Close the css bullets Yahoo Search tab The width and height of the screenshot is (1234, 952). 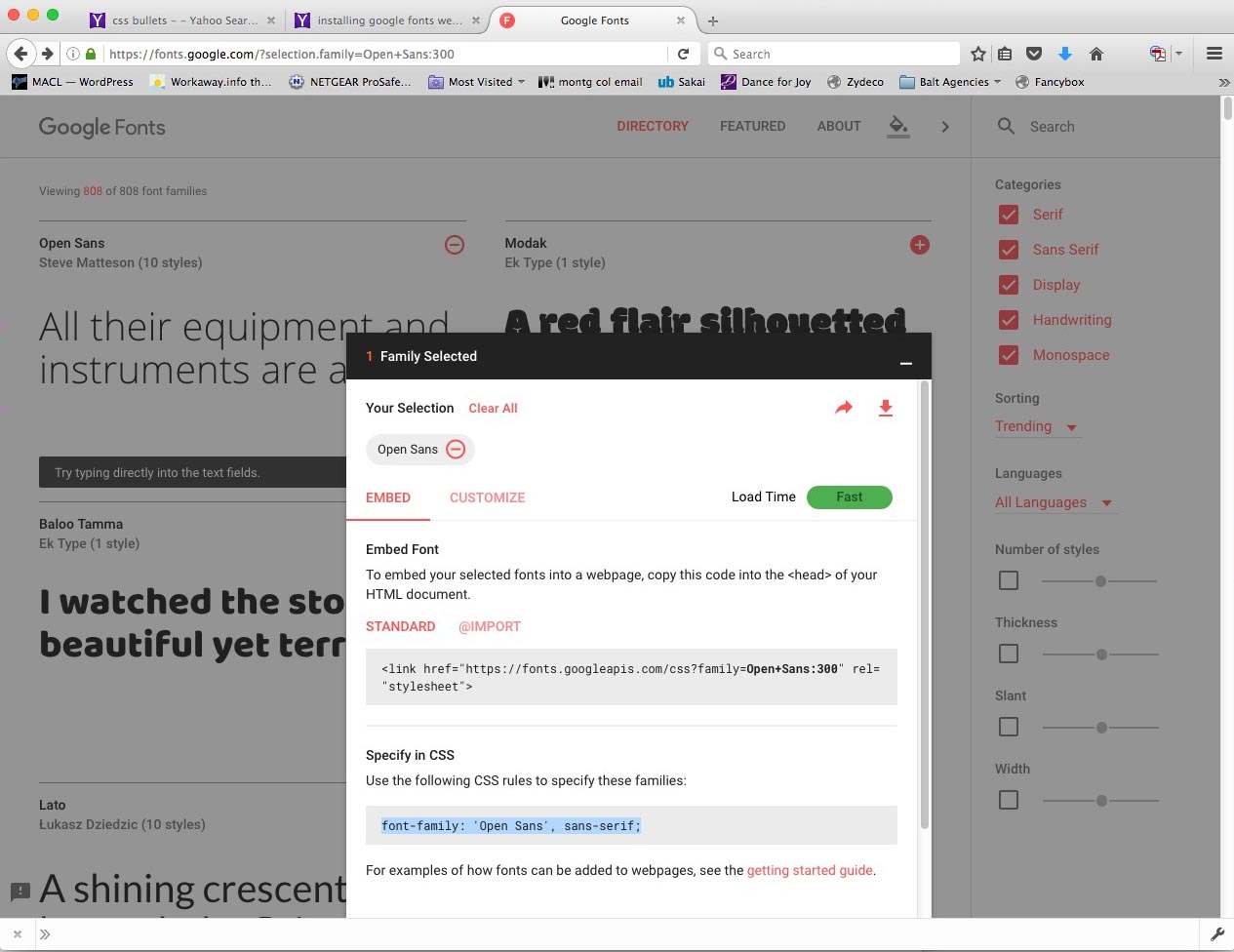[x=271, y=20]
